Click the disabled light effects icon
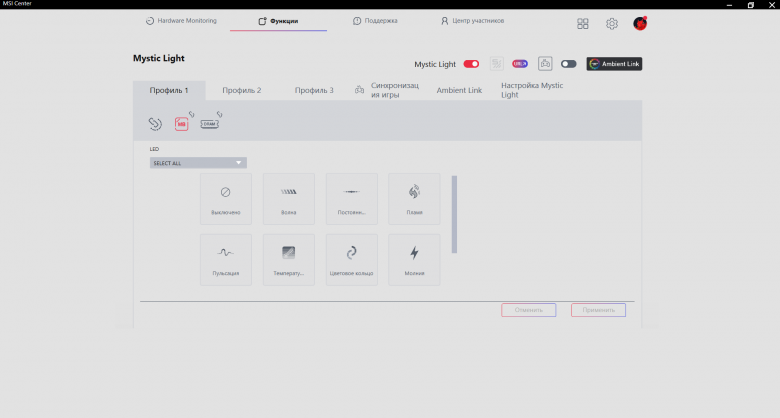Viewport: 780px width, 418px height. point(496,64)
